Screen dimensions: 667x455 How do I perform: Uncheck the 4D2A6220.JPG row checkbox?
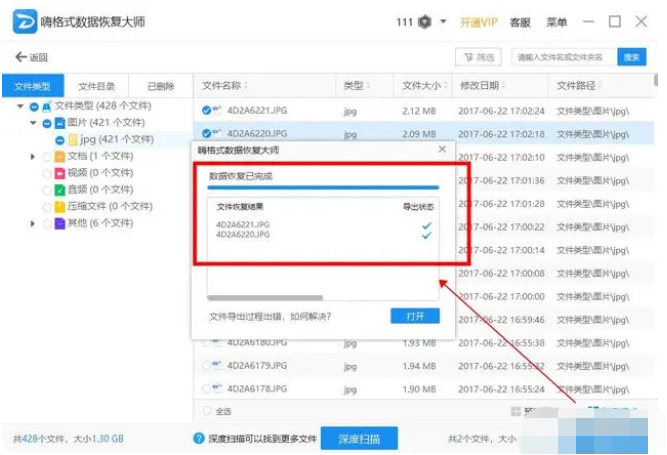point(206,134)
